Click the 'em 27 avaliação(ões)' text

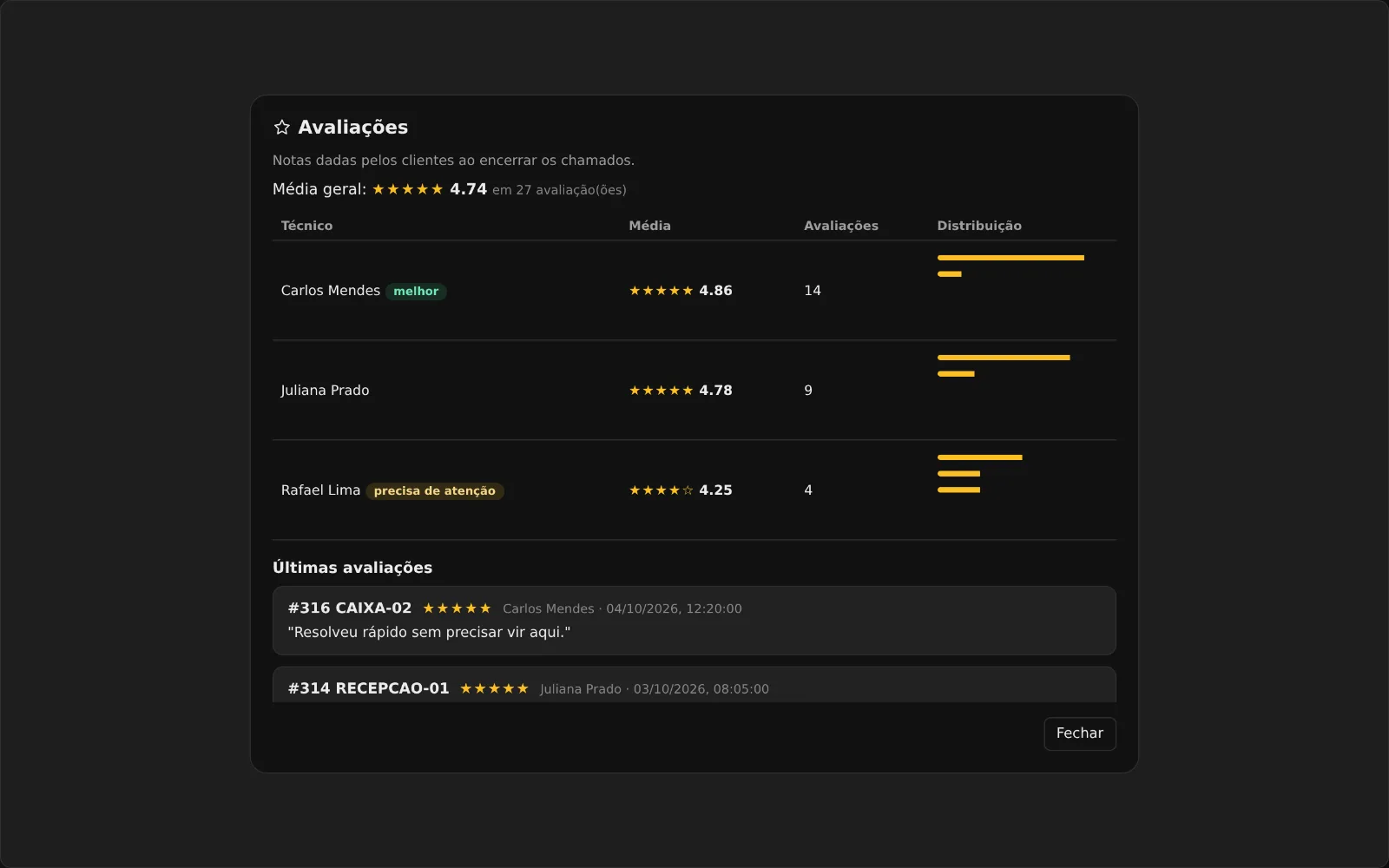pyautogui.click(x=559, y=190)
